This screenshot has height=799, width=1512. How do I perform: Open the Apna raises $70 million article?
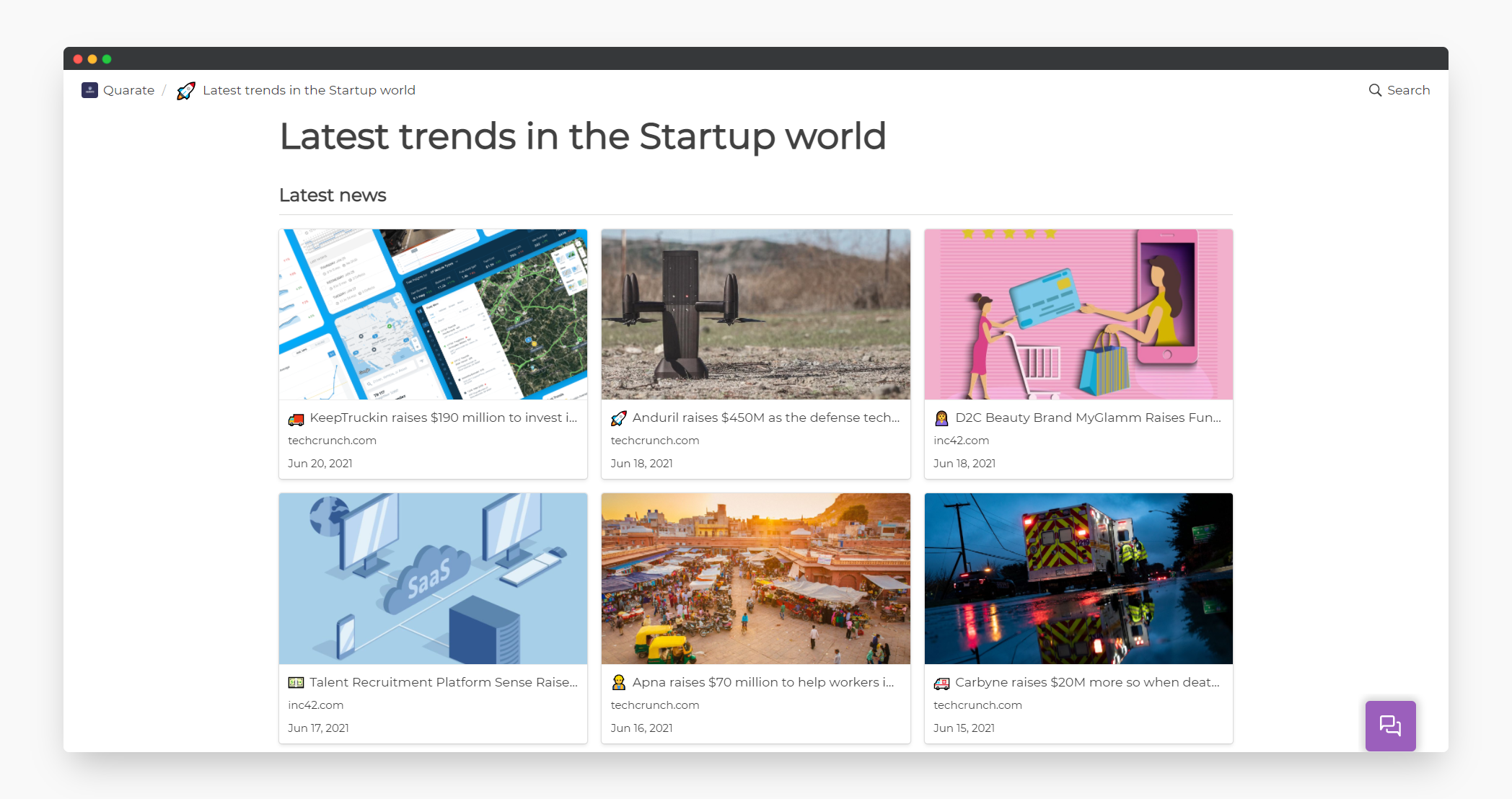tap(762, 682)
